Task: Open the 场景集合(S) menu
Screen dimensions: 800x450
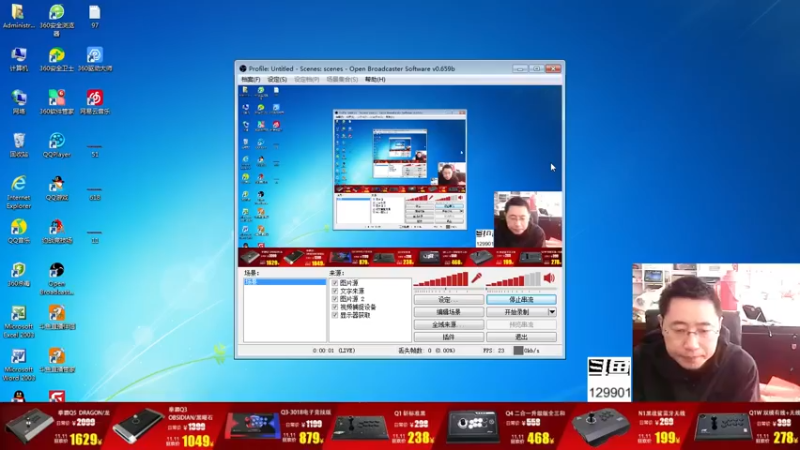Action: [x=342, y=80]
